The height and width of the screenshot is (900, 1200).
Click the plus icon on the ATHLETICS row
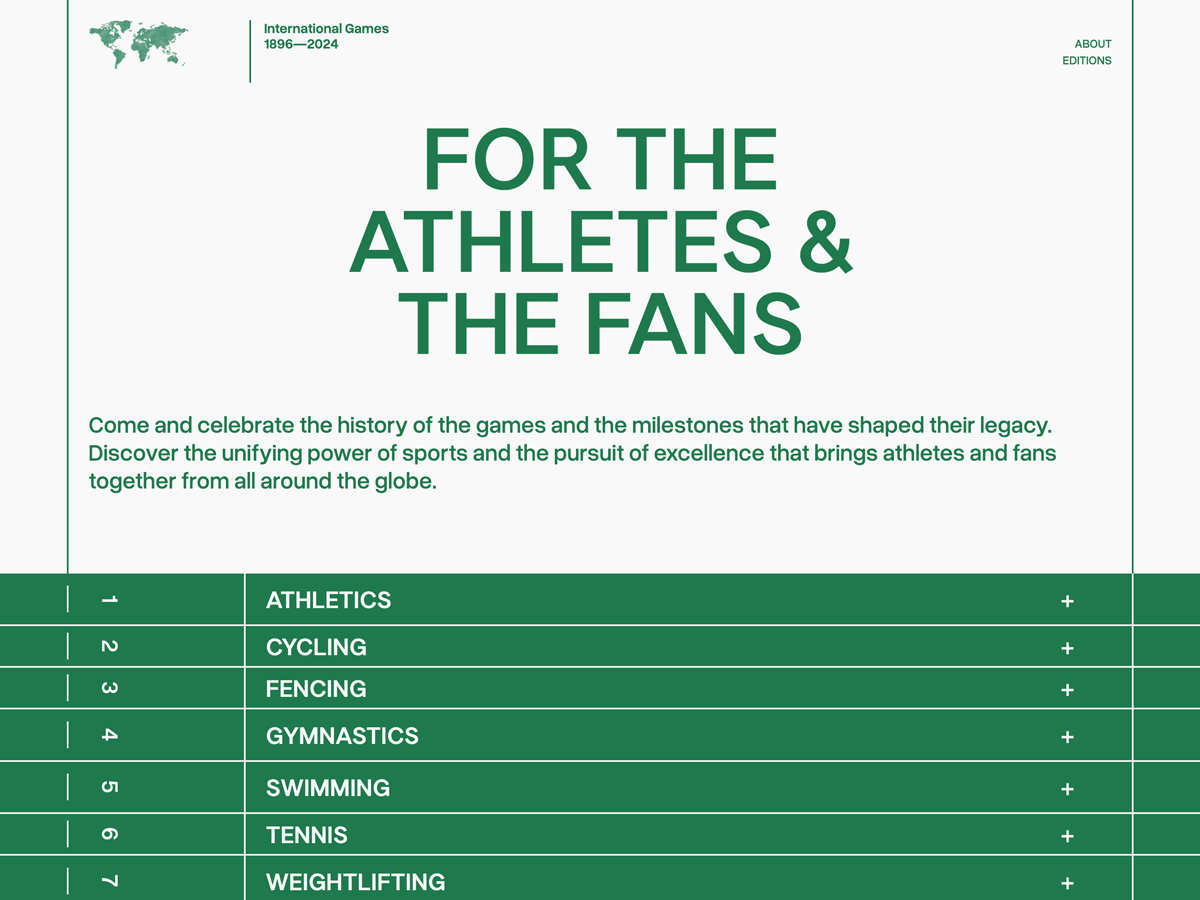(1067, 600)
